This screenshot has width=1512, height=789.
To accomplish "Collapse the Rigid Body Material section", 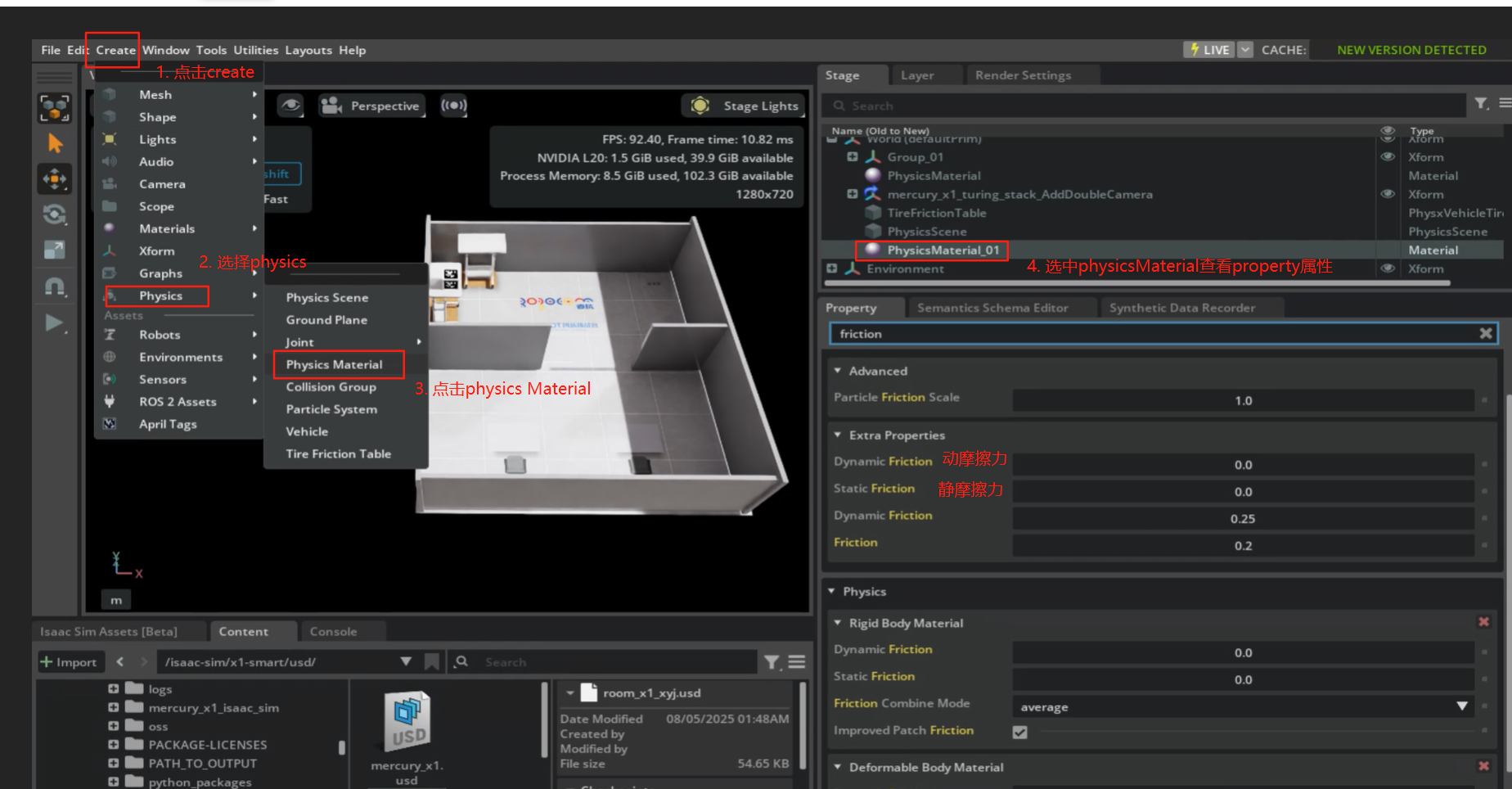I will [x=838, y=623].
